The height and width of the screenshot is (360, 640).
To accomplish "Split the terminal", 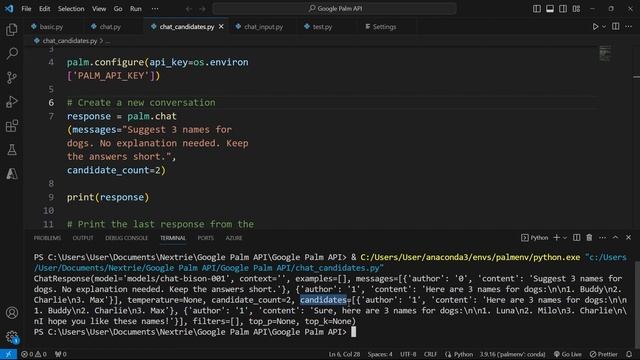I will click(x=576, y=238).
